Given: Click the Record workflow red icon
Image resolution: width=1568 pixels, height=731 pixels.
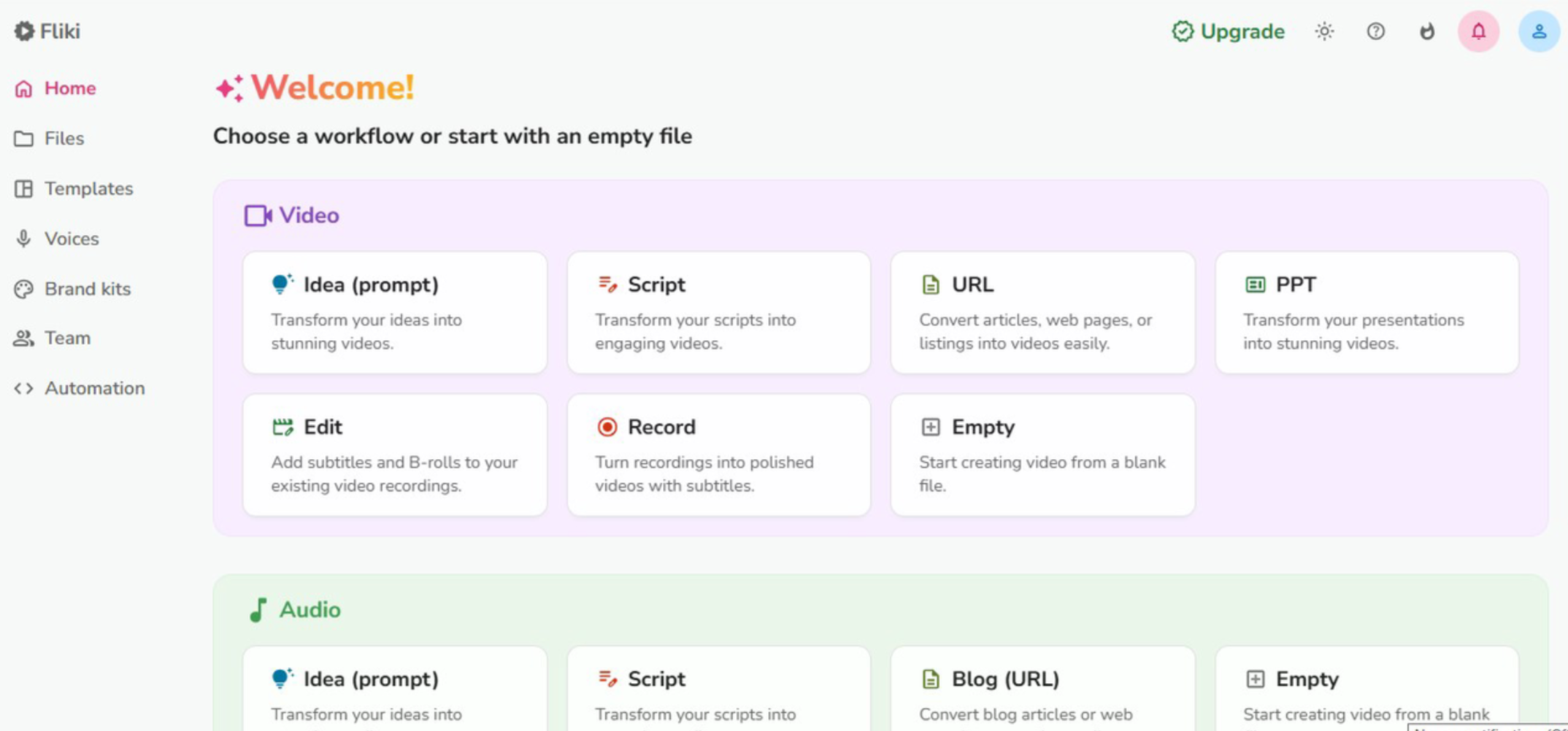Looking at the screenshot, I should pyautogui.click(x=607, y=427).
